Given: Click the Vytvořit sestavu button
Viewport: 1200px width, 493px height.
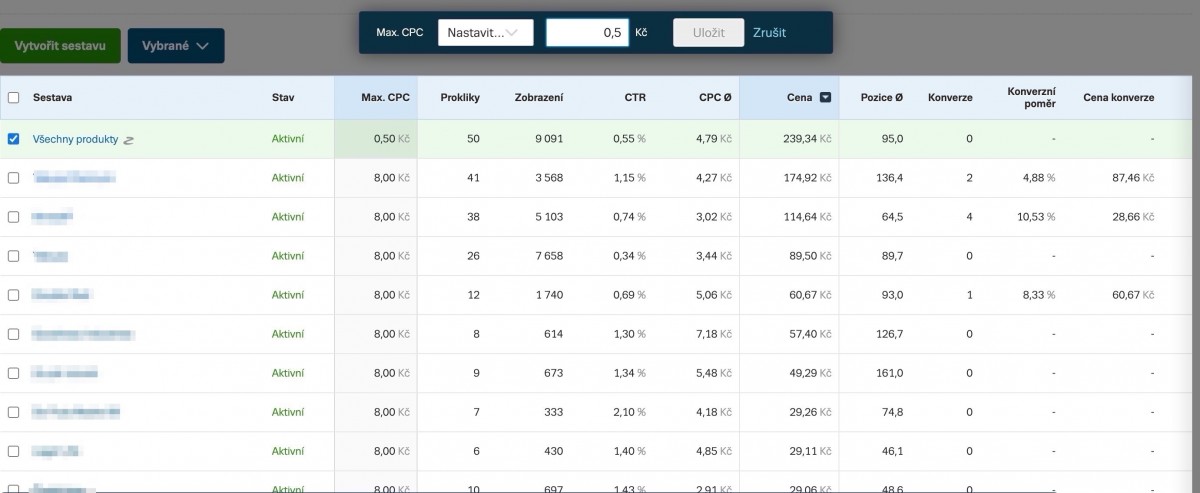Looking at the screenshot, I should tap(60, 46).
